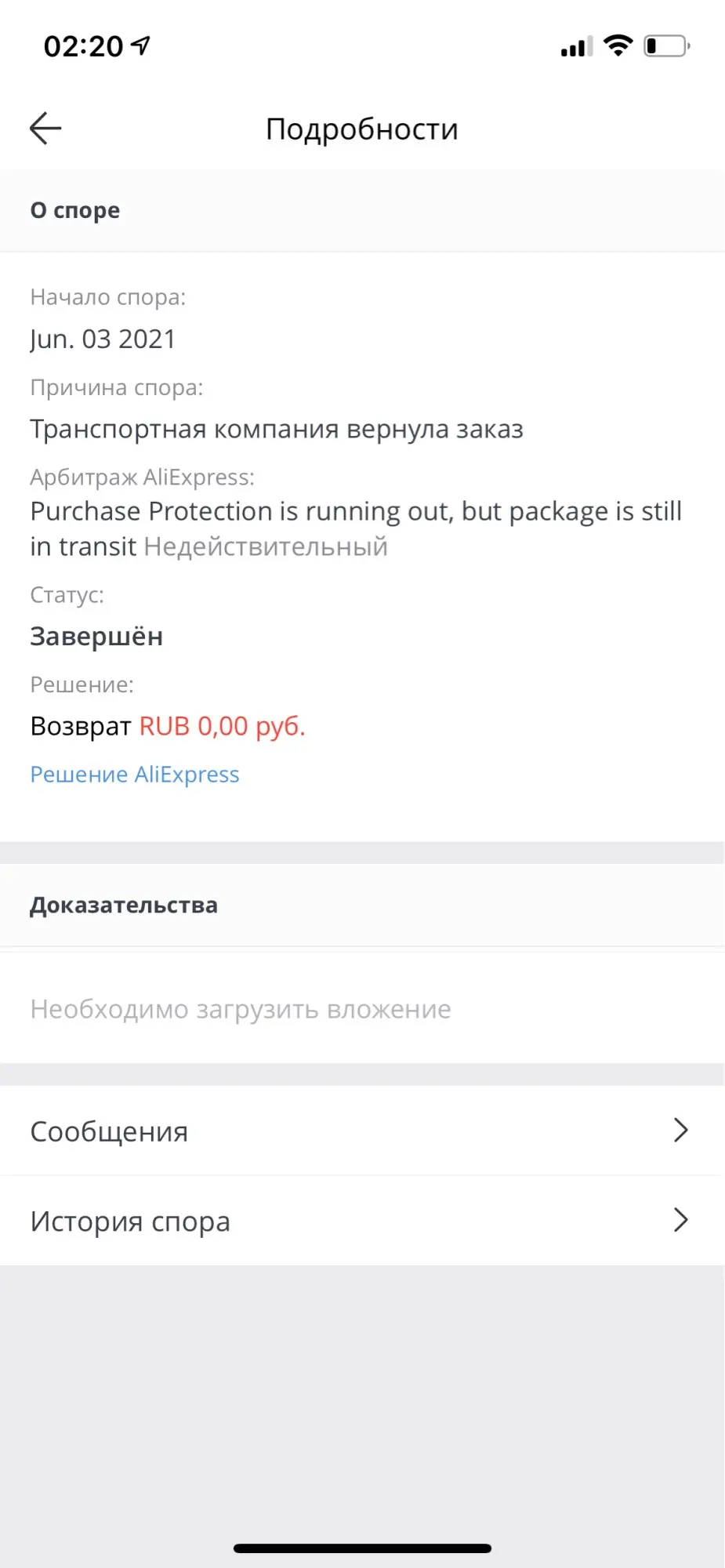The width and height of the screenshot is (725, 1568).
Task: Tap the dispute start date Jun. 03 2021
Action: click(103, 339)
